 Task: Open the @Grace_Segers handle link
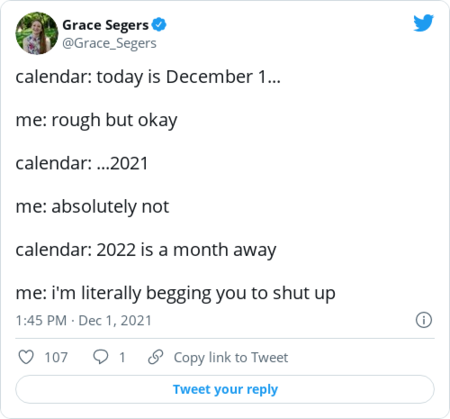coord(109,43)
